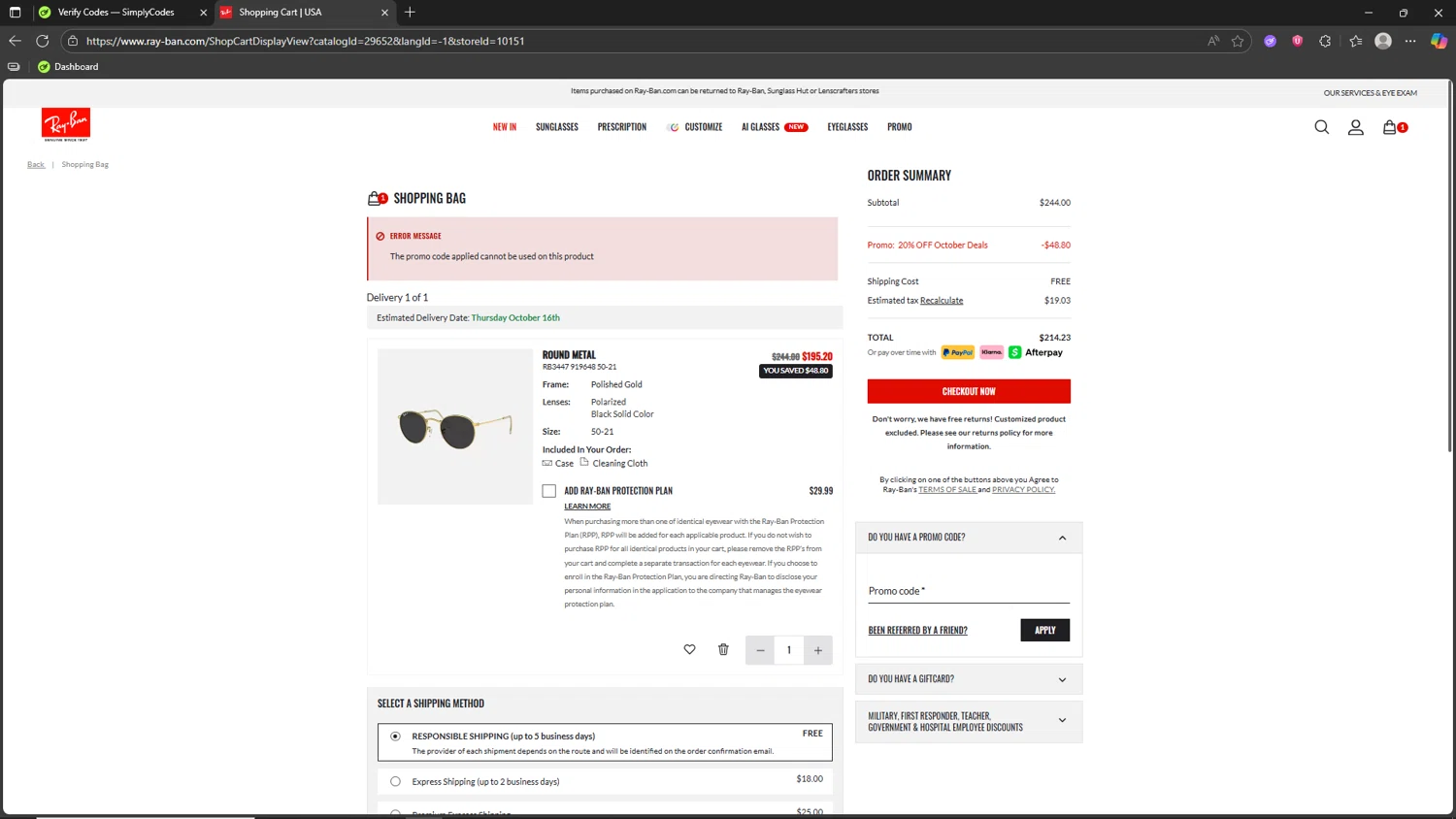Click the PayPal payment badge
This screenshot has height=819, width=1456.
coord(957,352)
